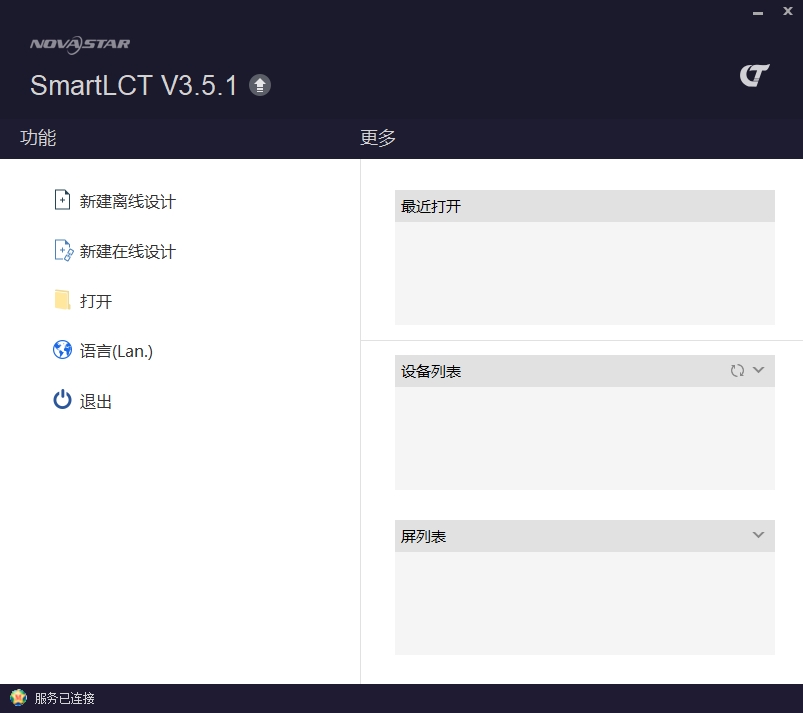
Task: Click the yellow folder icon beside 打开
Action: 61,300
